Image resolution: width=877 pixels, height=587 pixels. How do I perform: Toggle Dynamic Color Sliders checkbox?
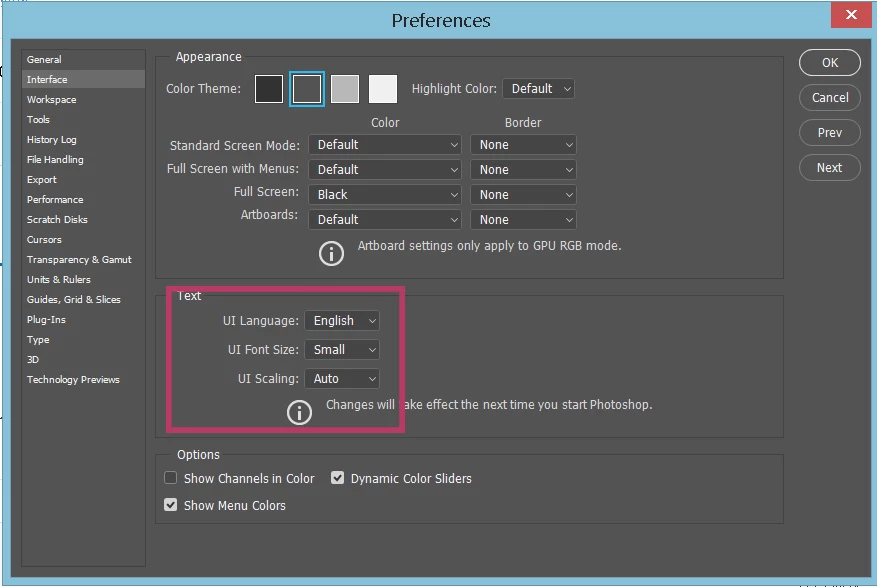point(337,478)
